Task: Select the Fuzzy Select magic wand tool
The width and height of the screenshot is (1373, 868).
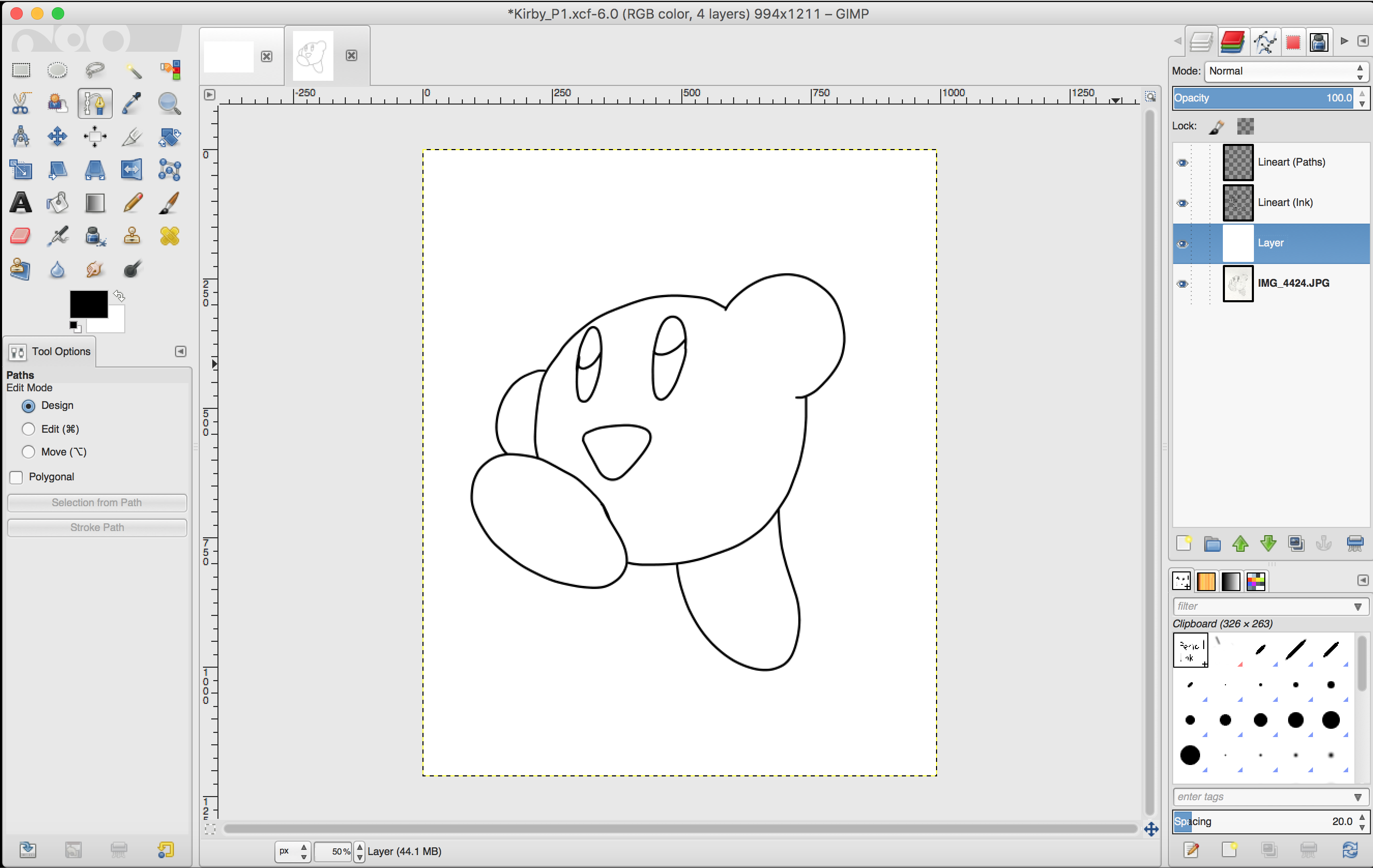Action: (x=133, y=70)
